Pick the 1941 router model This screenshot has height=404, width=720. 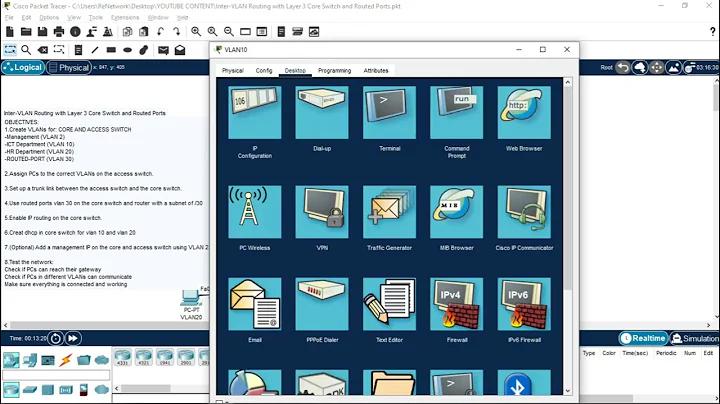tap(165, 357)
